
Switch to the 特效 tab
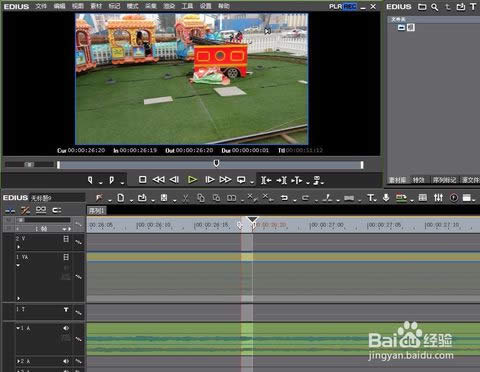click(x=419, y=180)
